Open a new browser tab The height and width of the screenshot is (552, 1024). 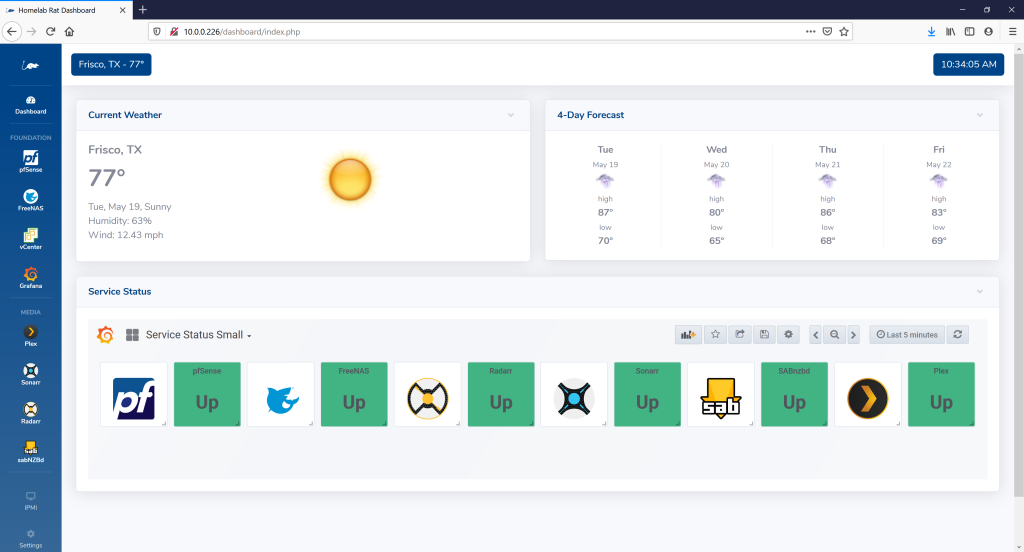coord(143,10)
